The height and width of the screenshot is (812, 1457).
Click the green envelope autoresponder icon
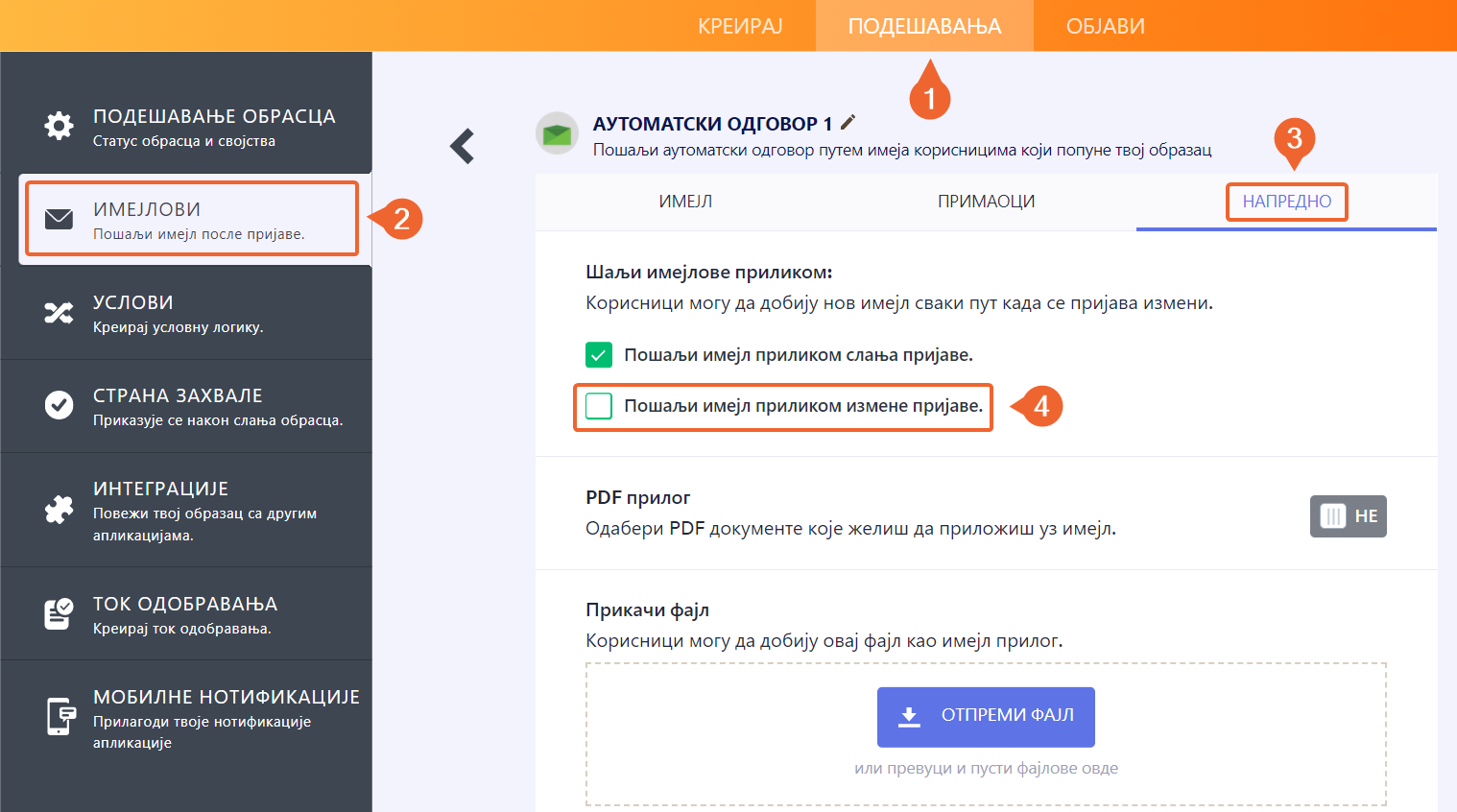[557, 134]
